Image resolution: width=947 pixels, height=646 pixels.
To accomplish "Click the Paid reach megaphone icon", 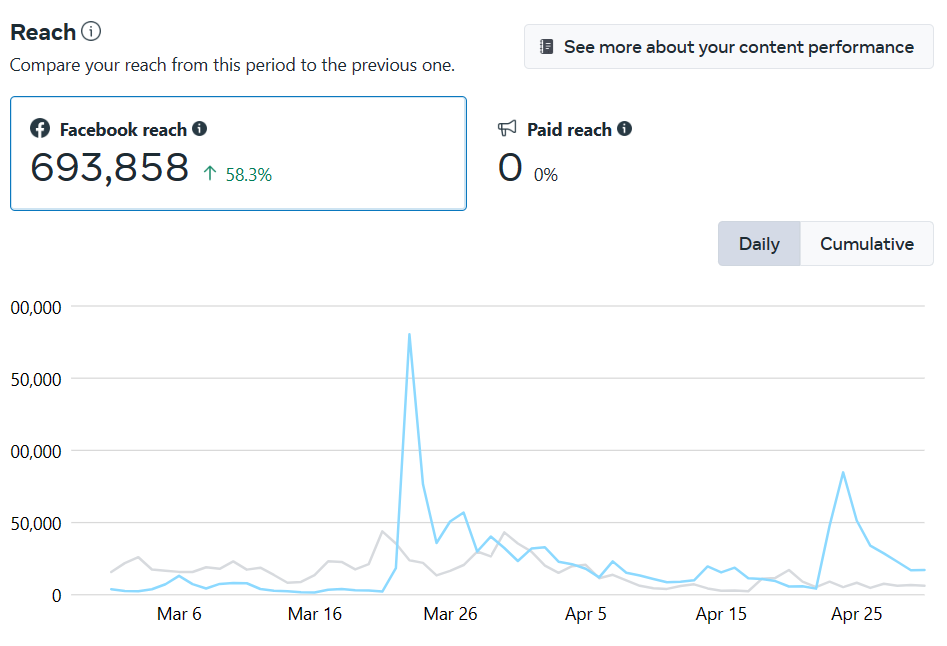I will 508,129.
